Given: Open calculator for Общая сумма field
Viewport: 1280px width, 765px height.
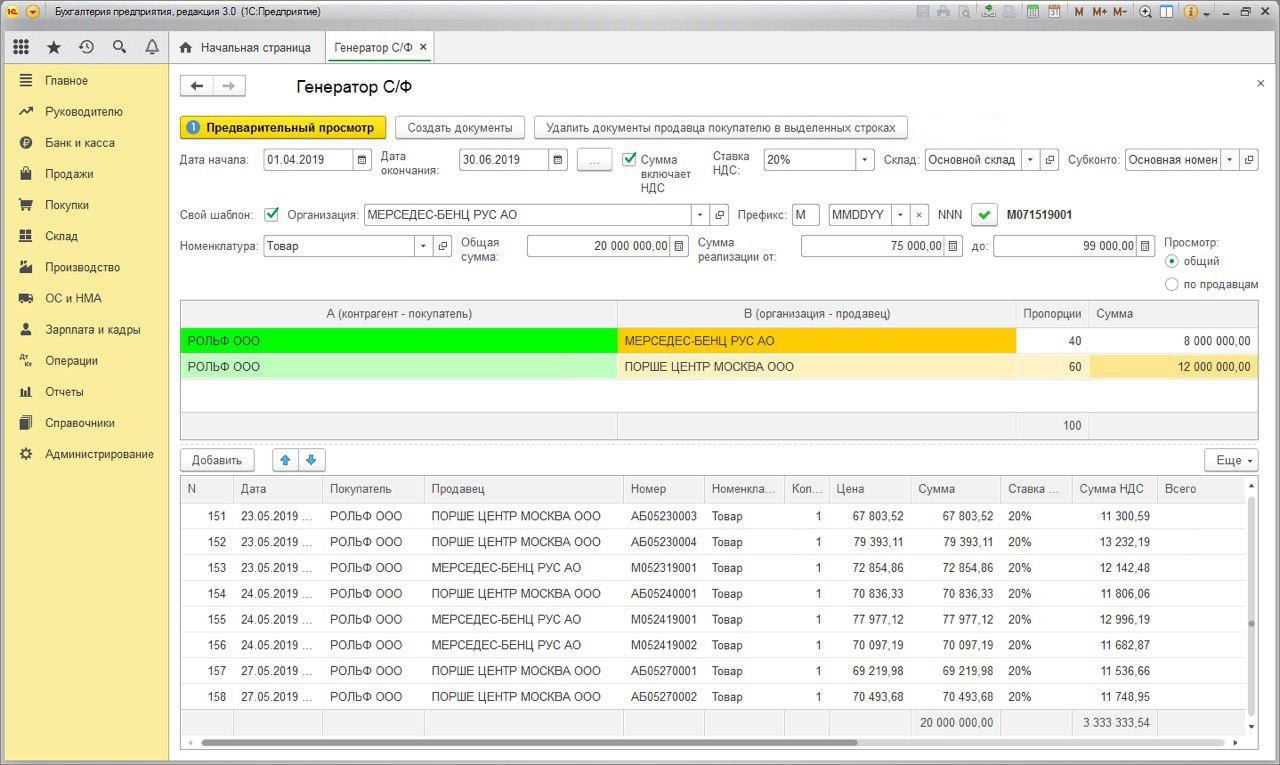Looking at the screenshot, I should click(680, 246).
